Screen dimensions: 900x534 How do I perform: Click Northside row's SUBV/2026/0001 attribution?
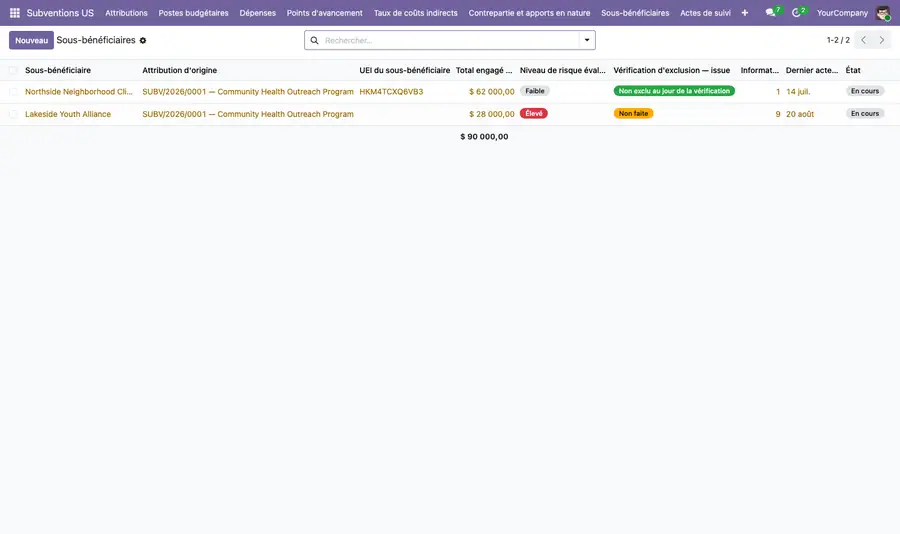[248, 91]
